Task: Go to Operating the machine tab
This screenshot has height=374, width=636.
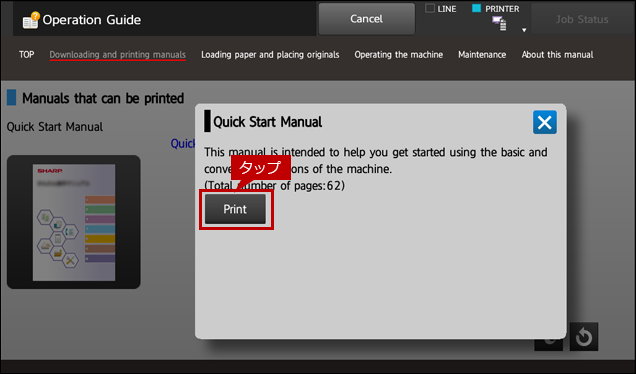Action: point(399,55)
